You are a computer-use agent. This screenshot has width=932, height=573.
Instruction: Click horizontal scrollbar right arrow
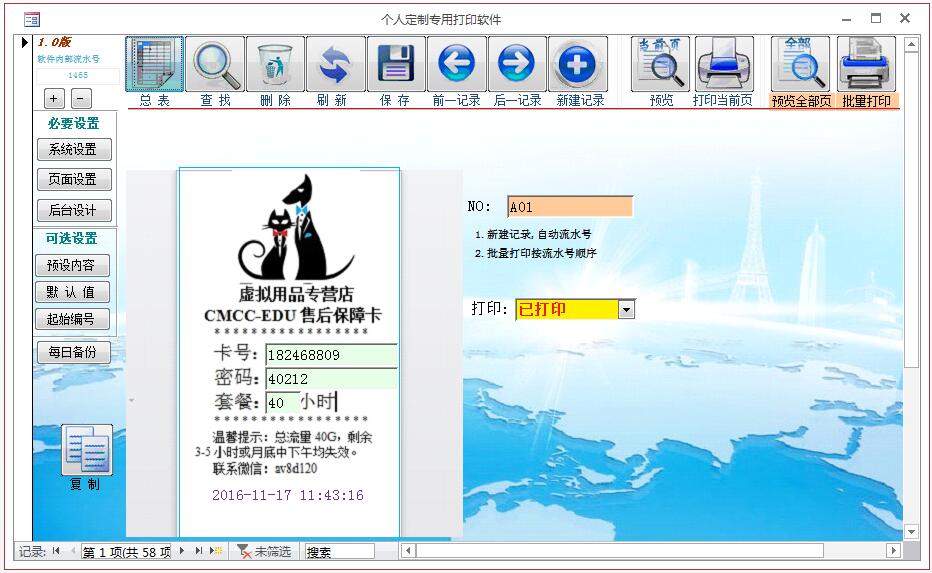coord(893,550)
